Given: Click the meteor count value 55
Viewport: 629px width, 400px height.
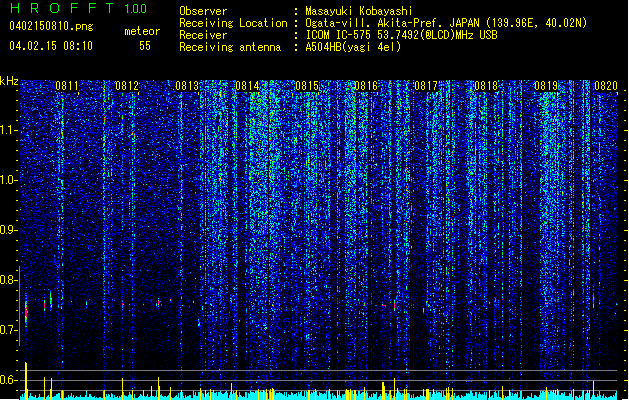Looking at the screenshot, I should click(x=145, y=46).
